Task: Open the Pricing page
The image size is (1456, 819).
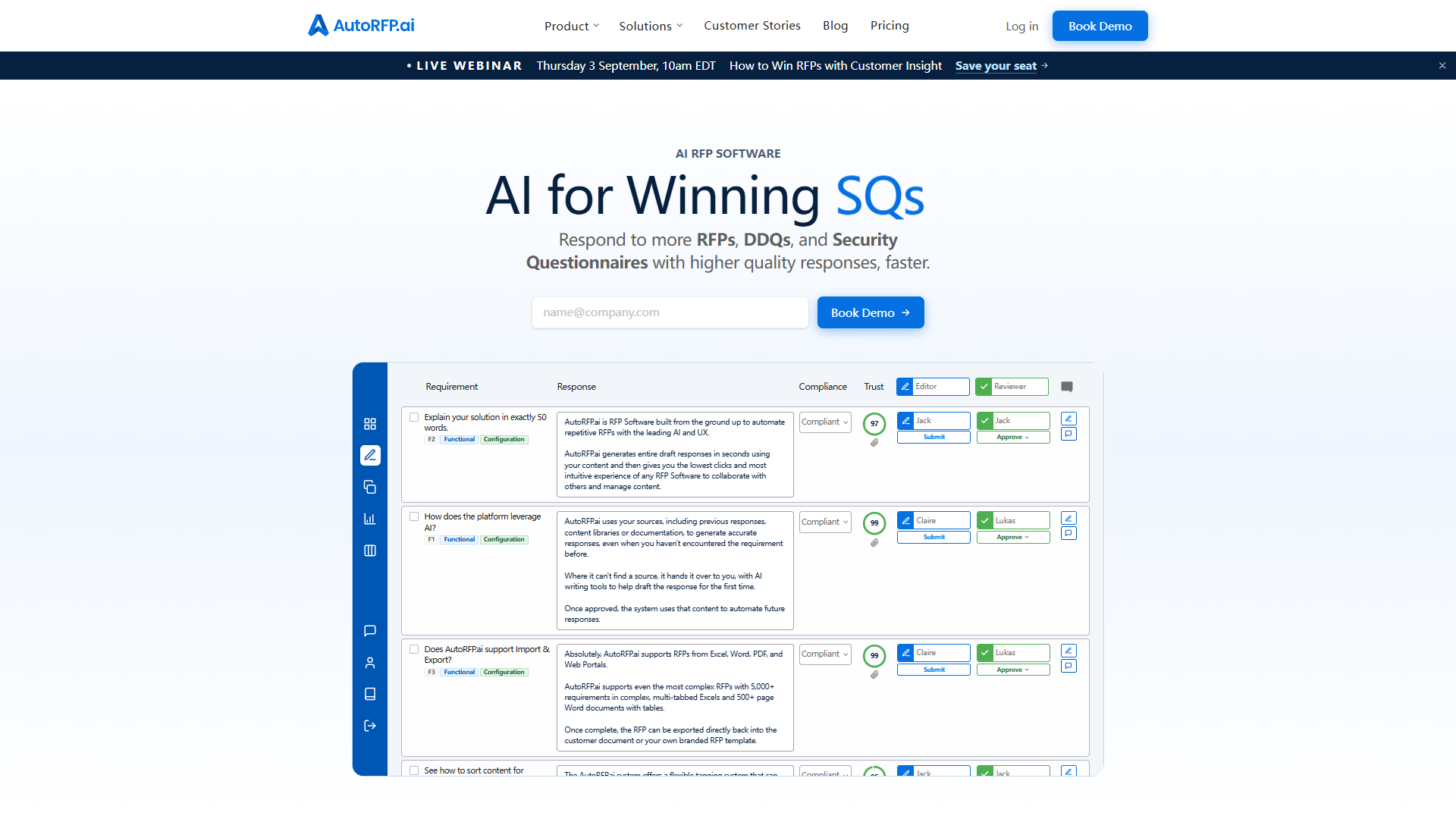Action: coord(890,26)
